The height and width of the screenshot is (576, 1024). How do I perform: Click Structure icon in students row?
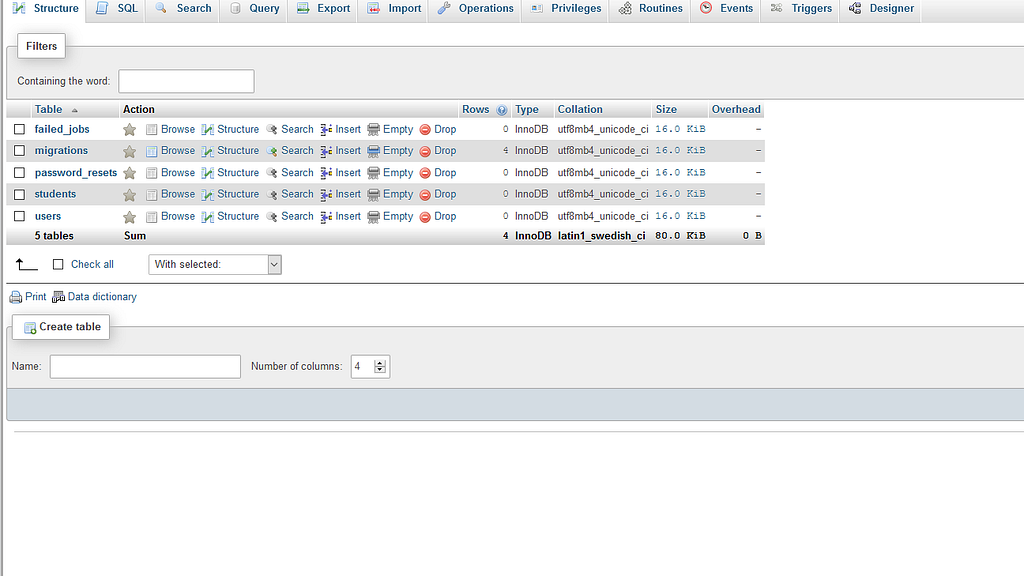tap(208, 195)
